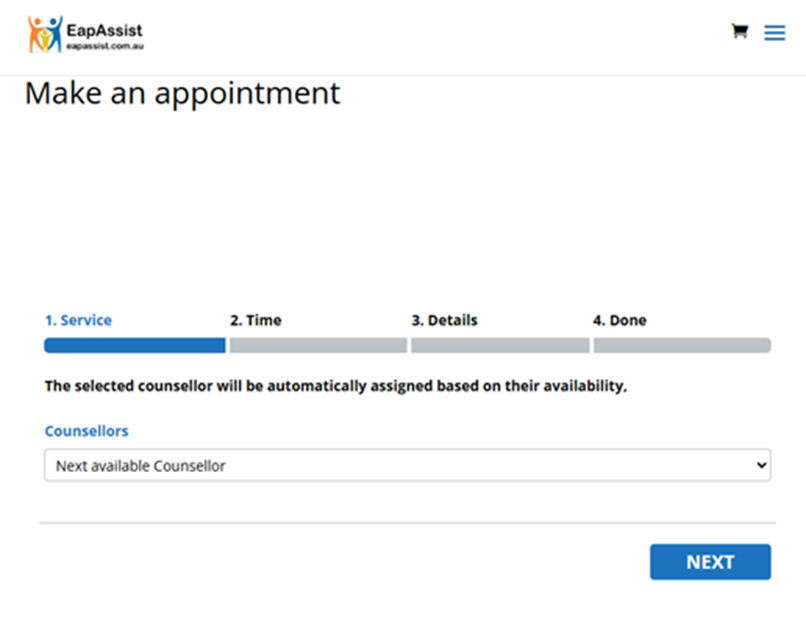Click the blue Service progress bar segment

pyautogui.click(x=134, y=346)
